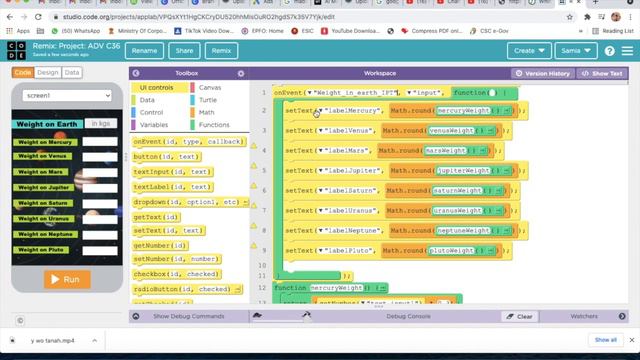
Task: Click the Weight on Earth input field
Action: [x=101, y=123]
